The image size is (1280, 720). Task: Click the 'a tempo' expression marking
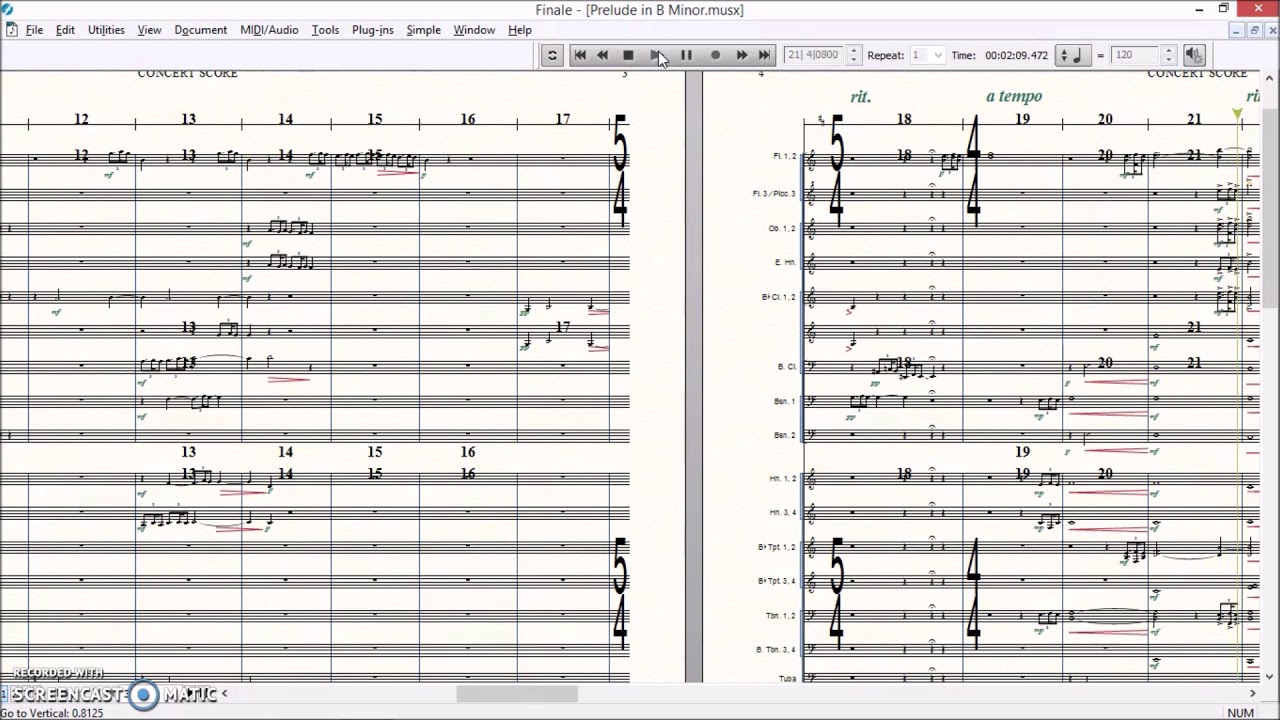[1014, 96]
